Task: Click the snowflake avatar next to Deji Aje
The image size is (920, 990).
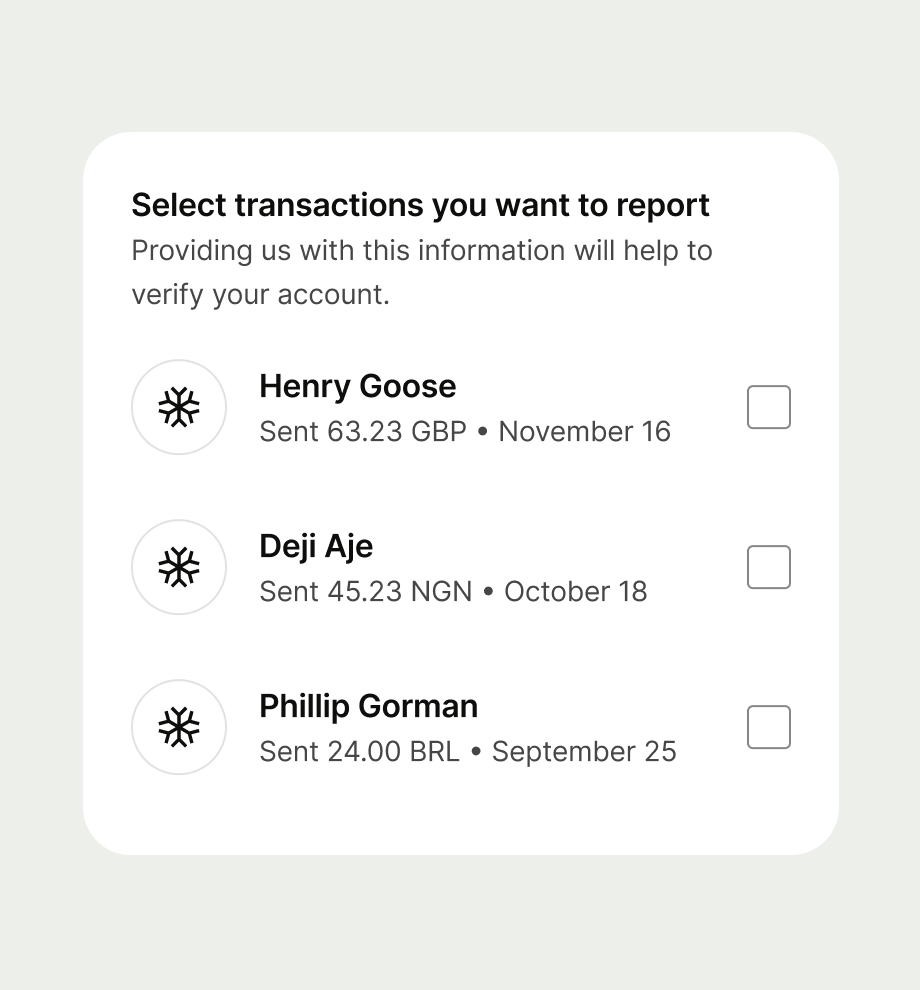Action: pos(179,567)
